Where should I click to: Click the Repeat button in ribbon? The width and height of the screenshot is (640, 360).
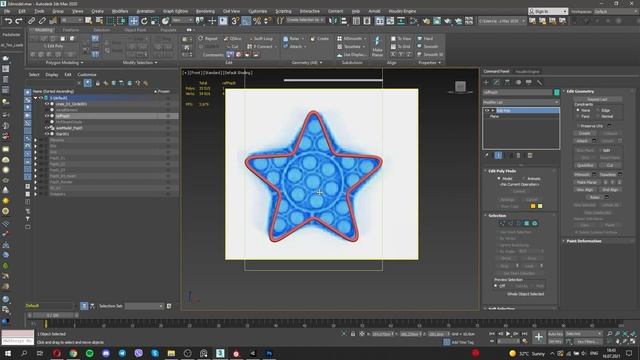tap(208, 39)
